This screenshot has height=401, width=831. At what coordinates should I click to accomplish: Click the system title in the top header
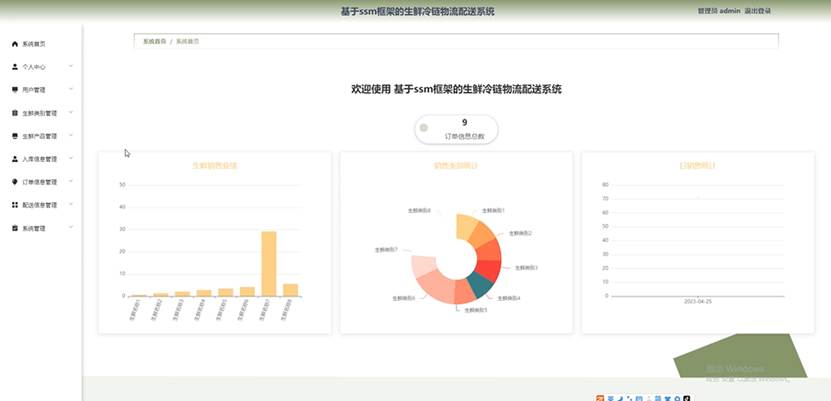point(418,12)
